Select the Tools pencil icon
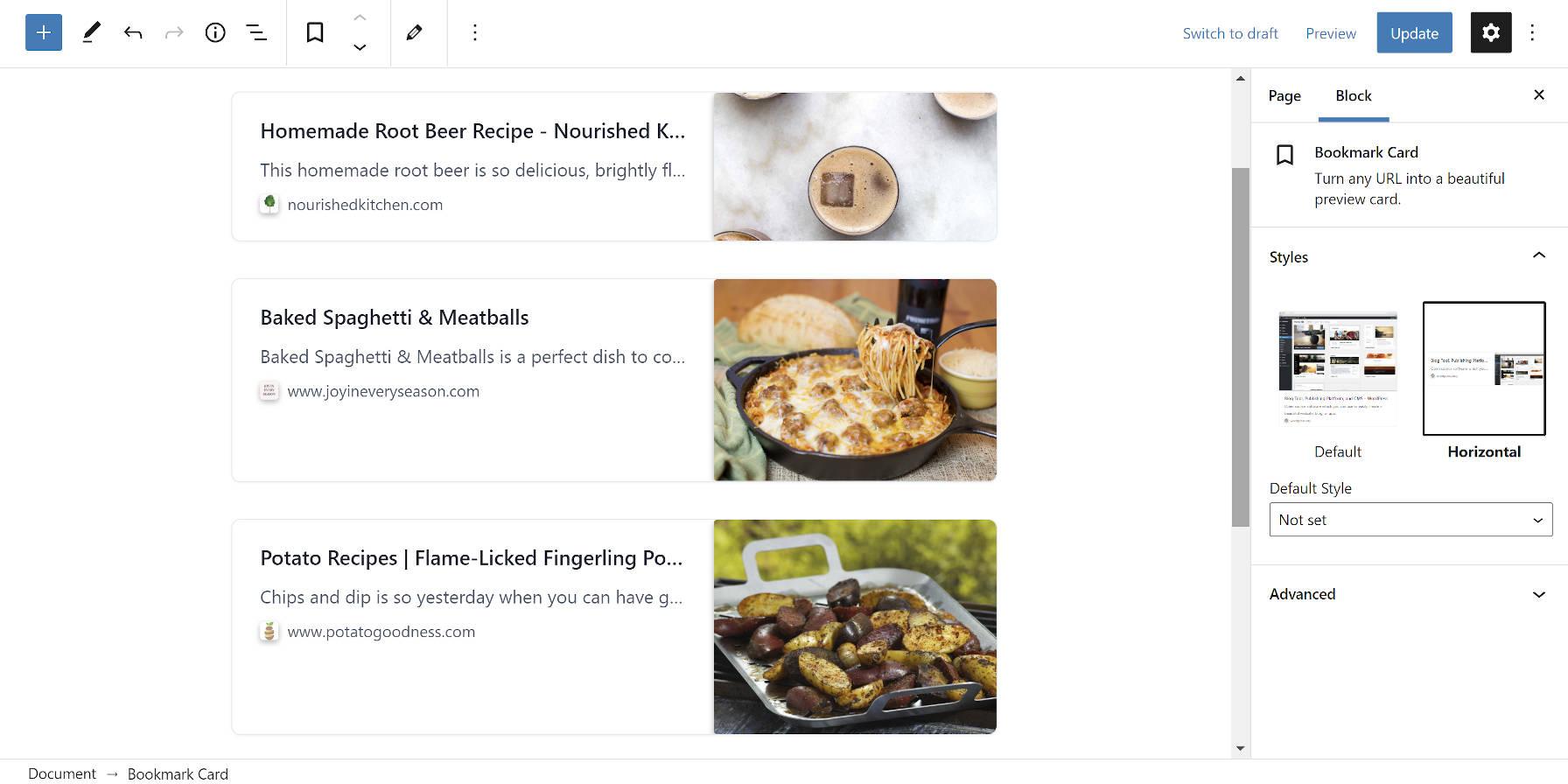The width and height of the screenshot is (1568, 784). [91, 32]
